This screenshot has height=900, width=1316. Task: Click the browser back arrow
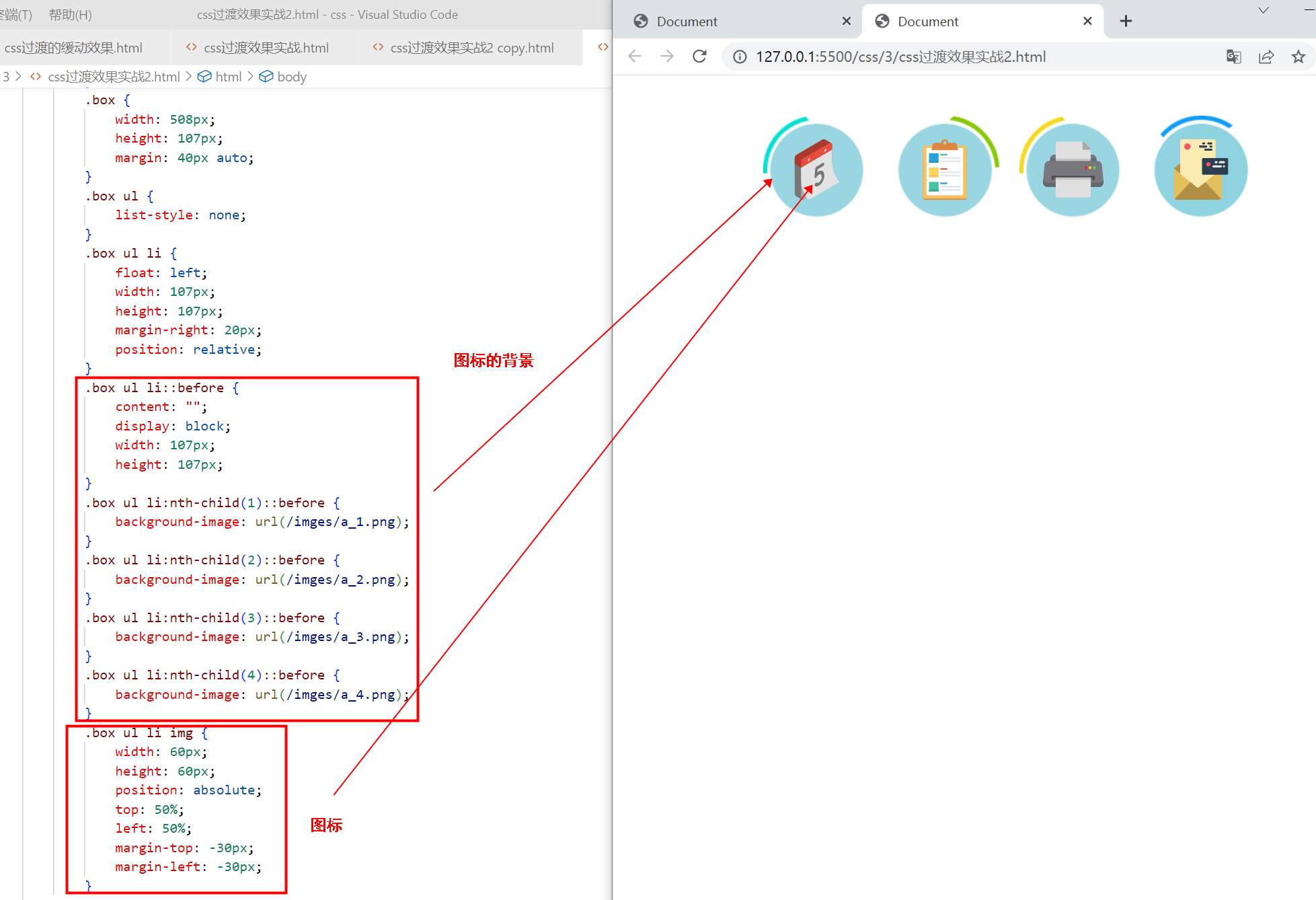(x=634, y=57)
